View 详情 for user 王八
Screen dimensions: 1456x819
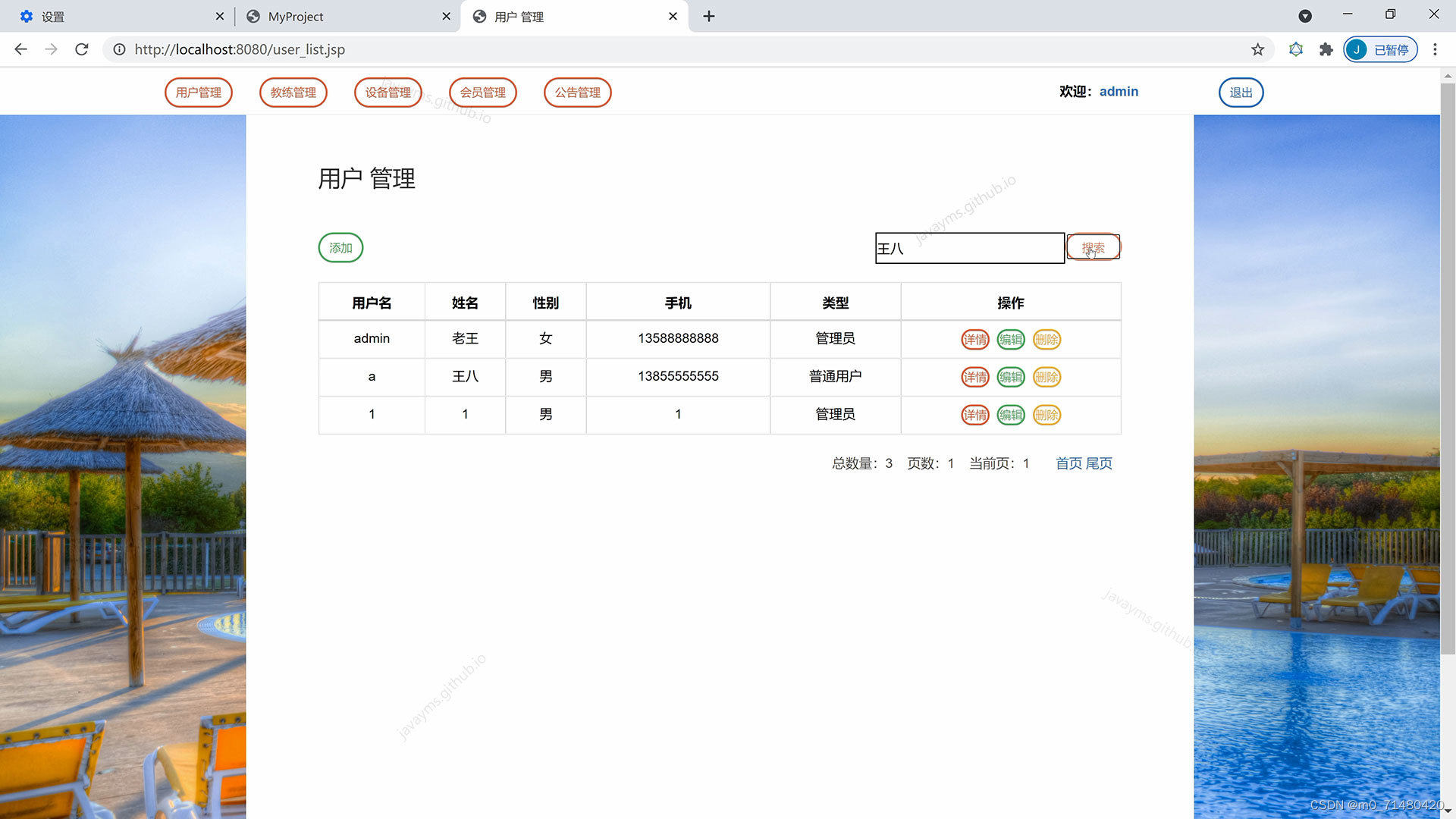975,377
